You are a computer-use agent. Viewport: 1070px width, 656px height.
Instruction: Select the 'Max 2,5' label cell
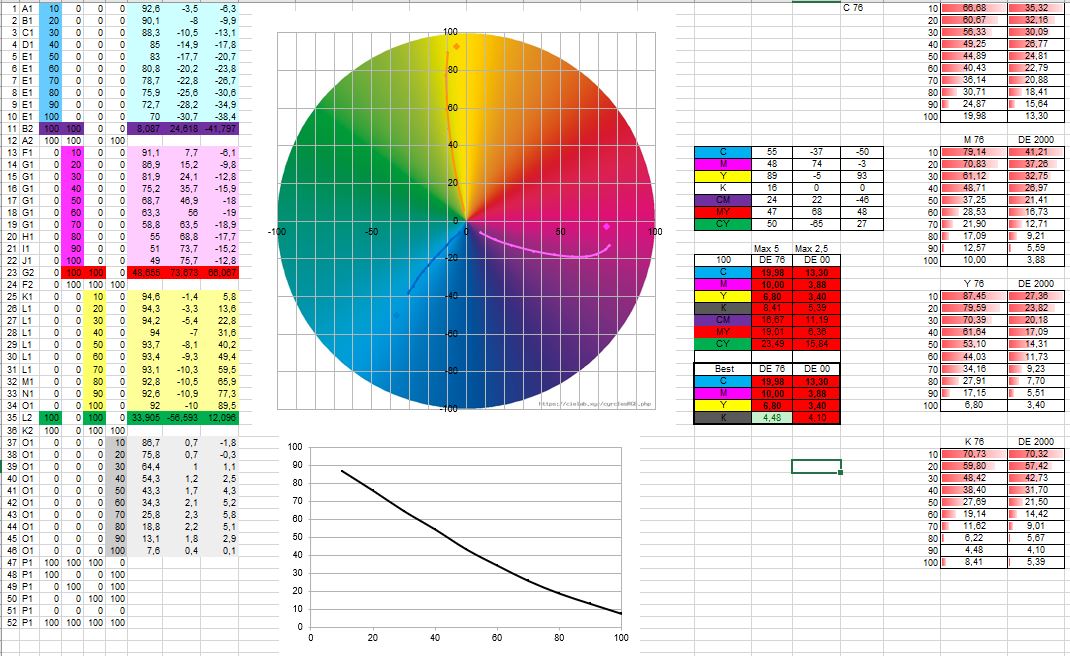(x=816, y=248)
